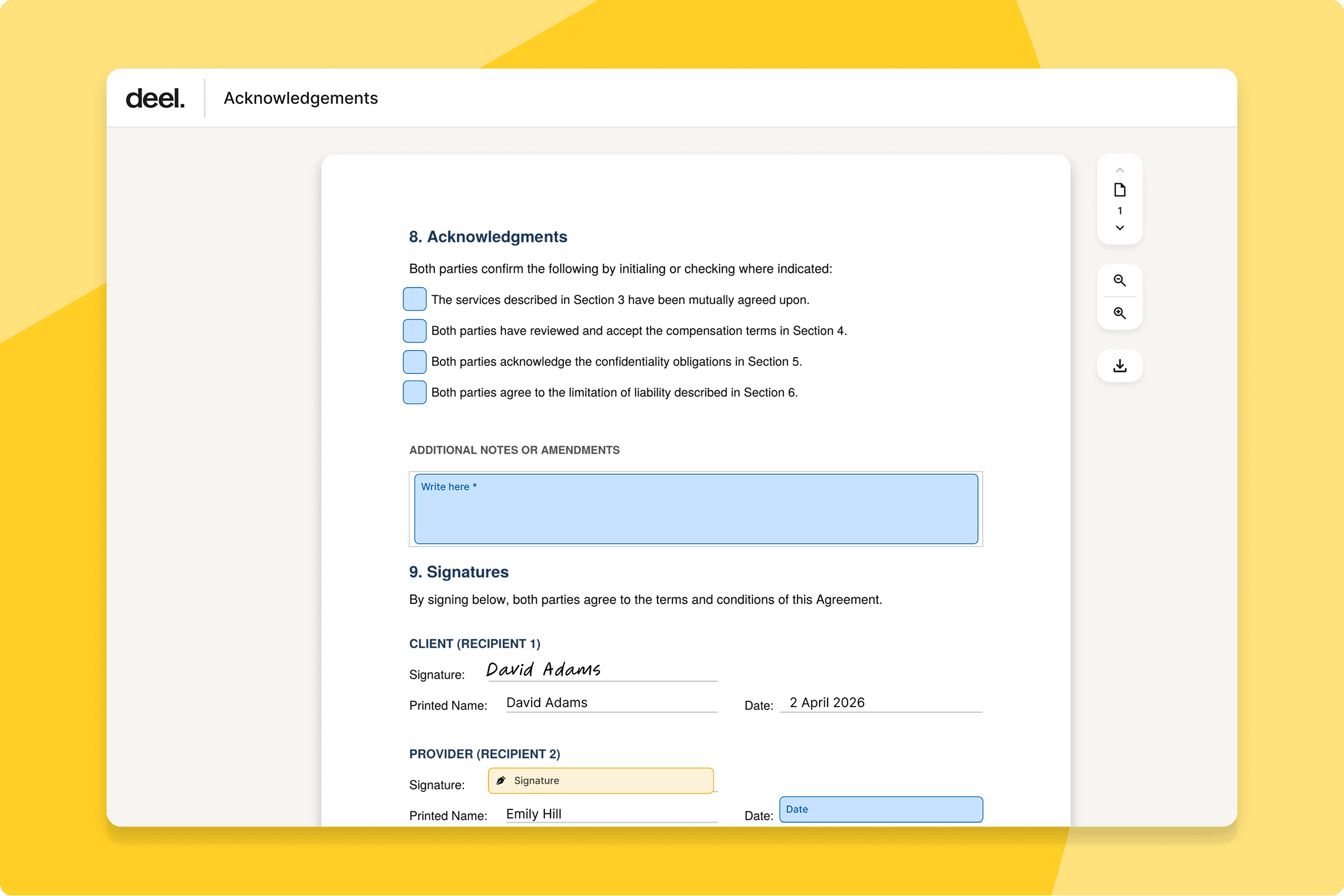Screen dimensions: 1344x896
Task: Check the limitation of liability Section 6 checkbox
Action: [414, 392]
